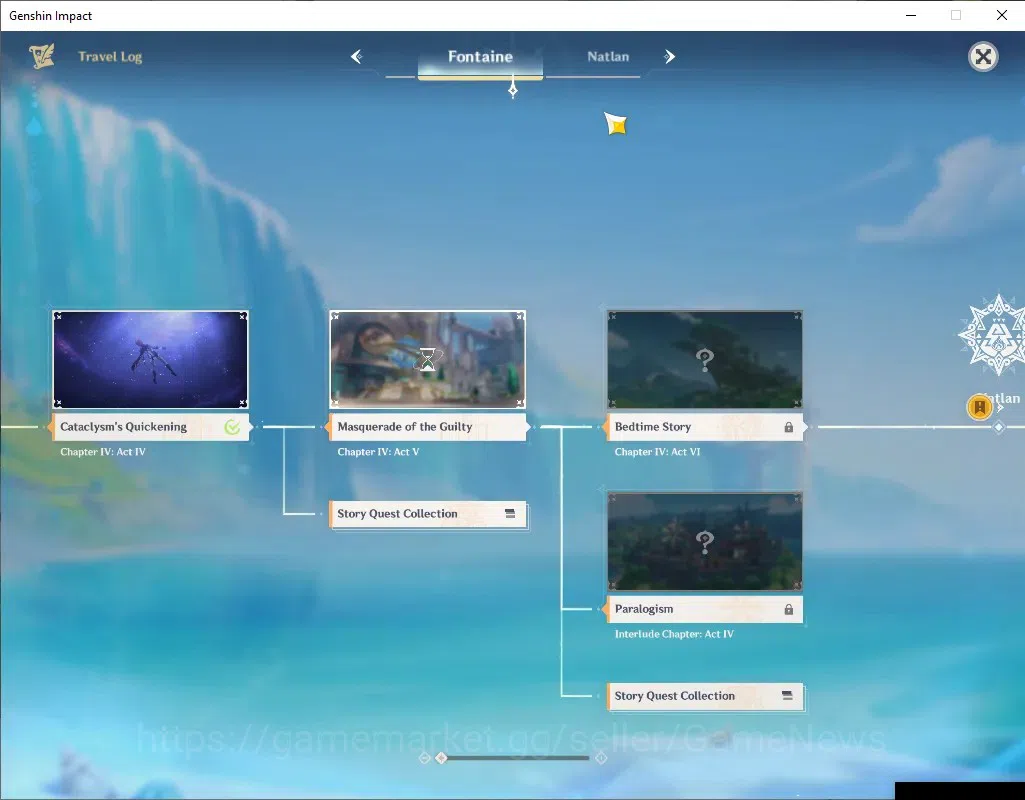Click timeline diamond node below Natlan emblem
The height and width of the screenshot is (800, 1025).
(x=998, y=427)
